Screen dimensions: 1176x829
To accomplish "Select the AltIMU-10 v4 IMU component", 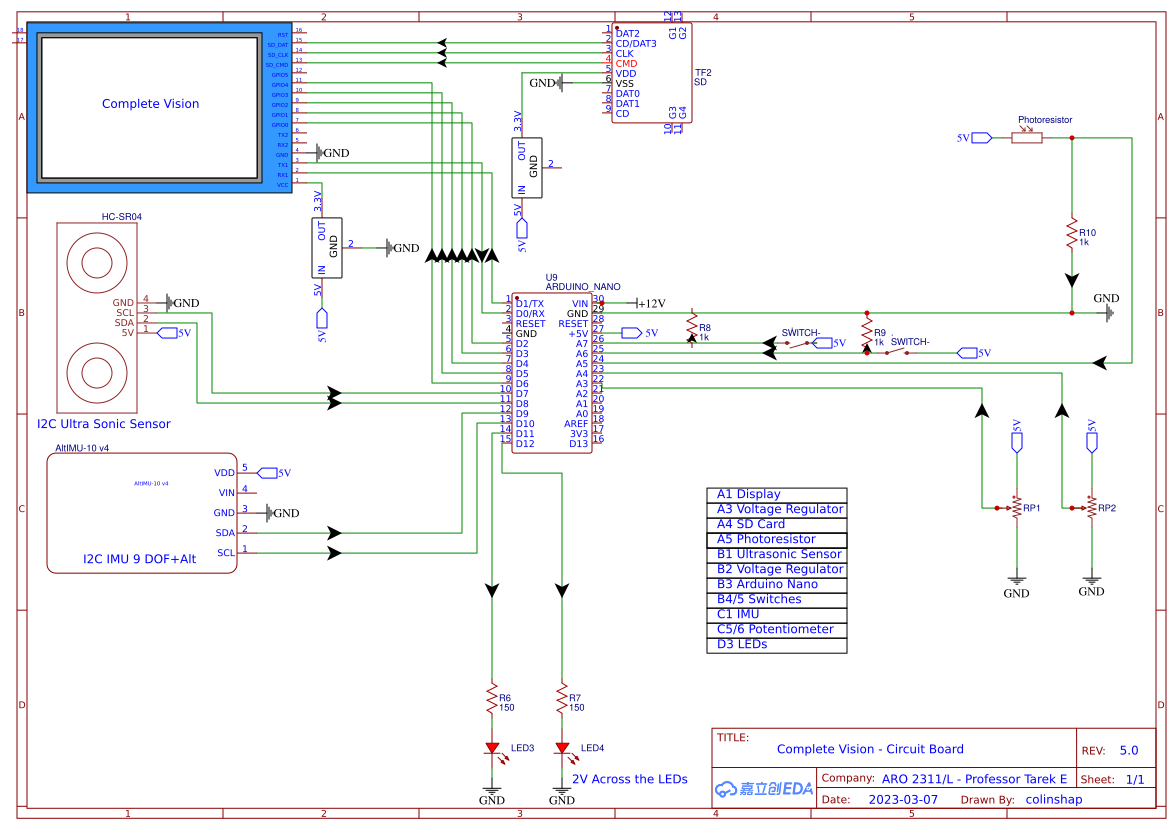I will tap(140, 512).
